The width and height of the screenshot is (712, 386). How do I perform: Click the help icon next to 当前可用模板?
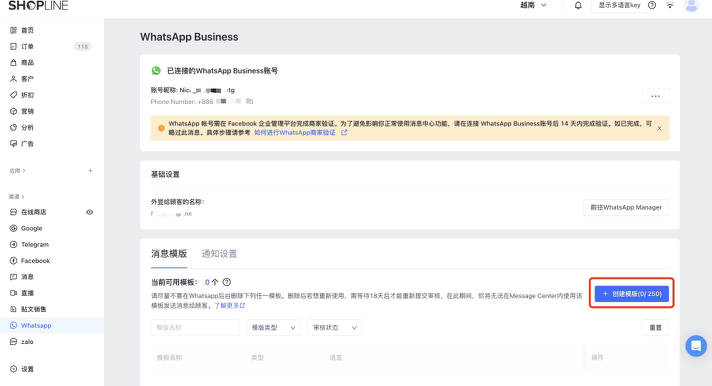(x=227, y=282)
